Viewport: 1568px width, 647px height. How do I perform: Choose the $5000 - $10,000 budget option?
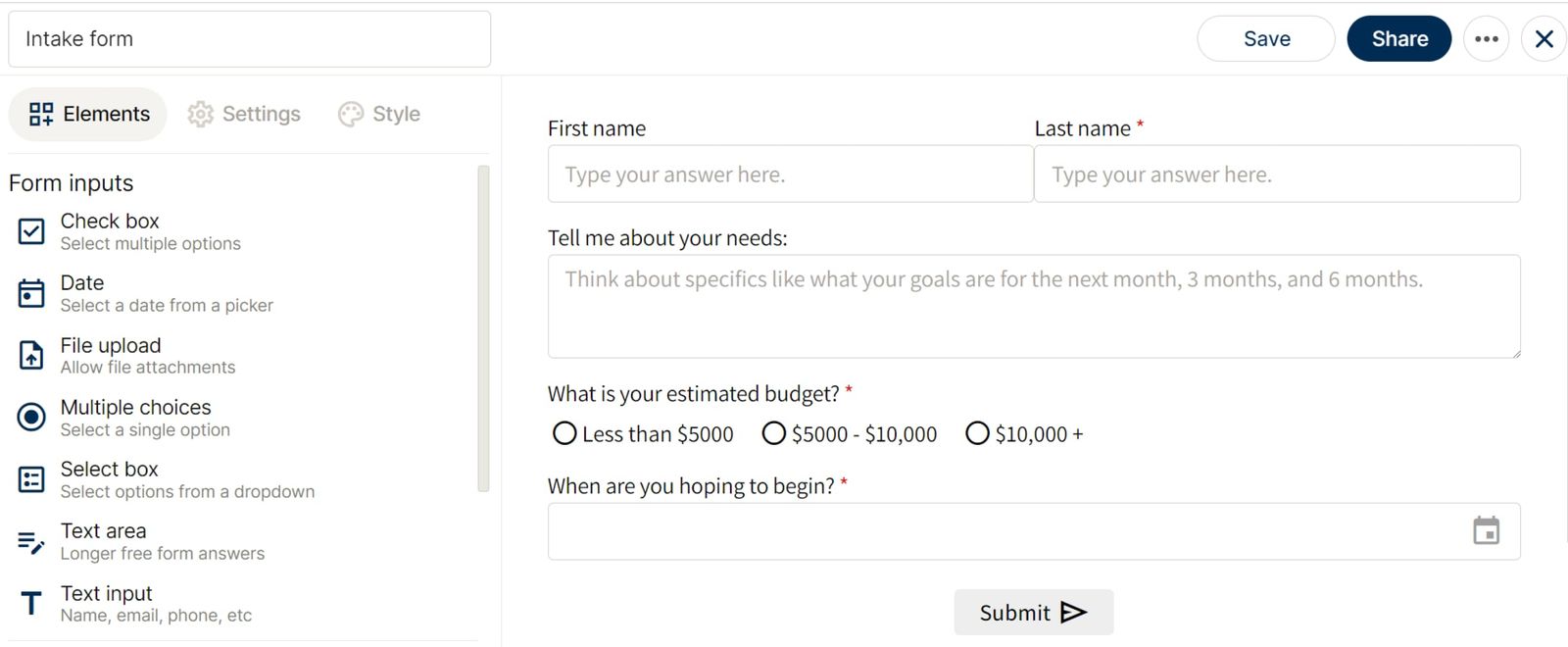[x=774, y=433]
